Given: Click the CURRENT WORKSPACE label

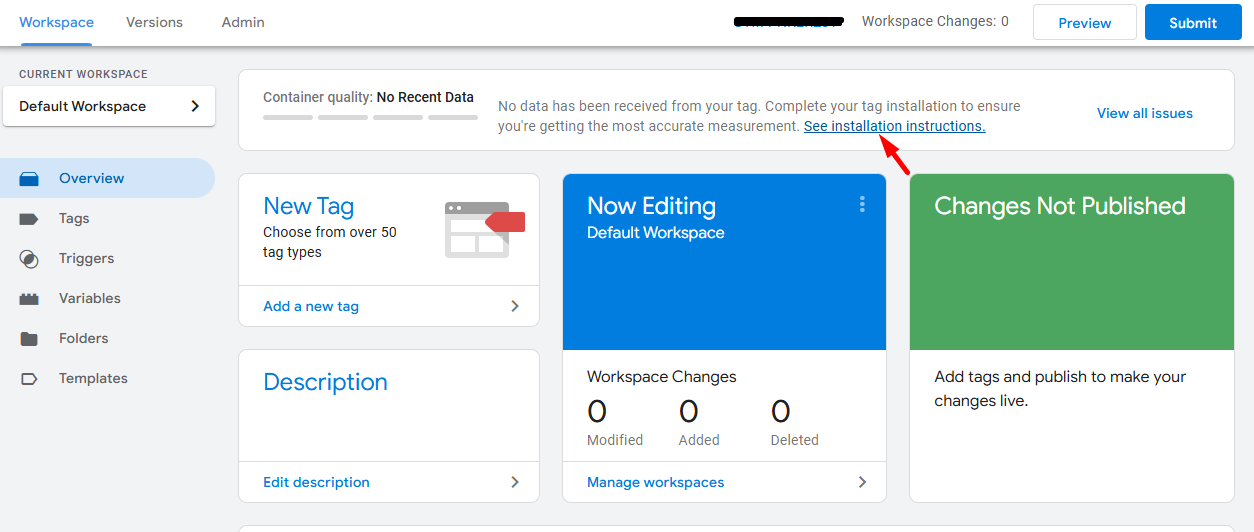Looking at the screenshot, I should coord(83,74).
